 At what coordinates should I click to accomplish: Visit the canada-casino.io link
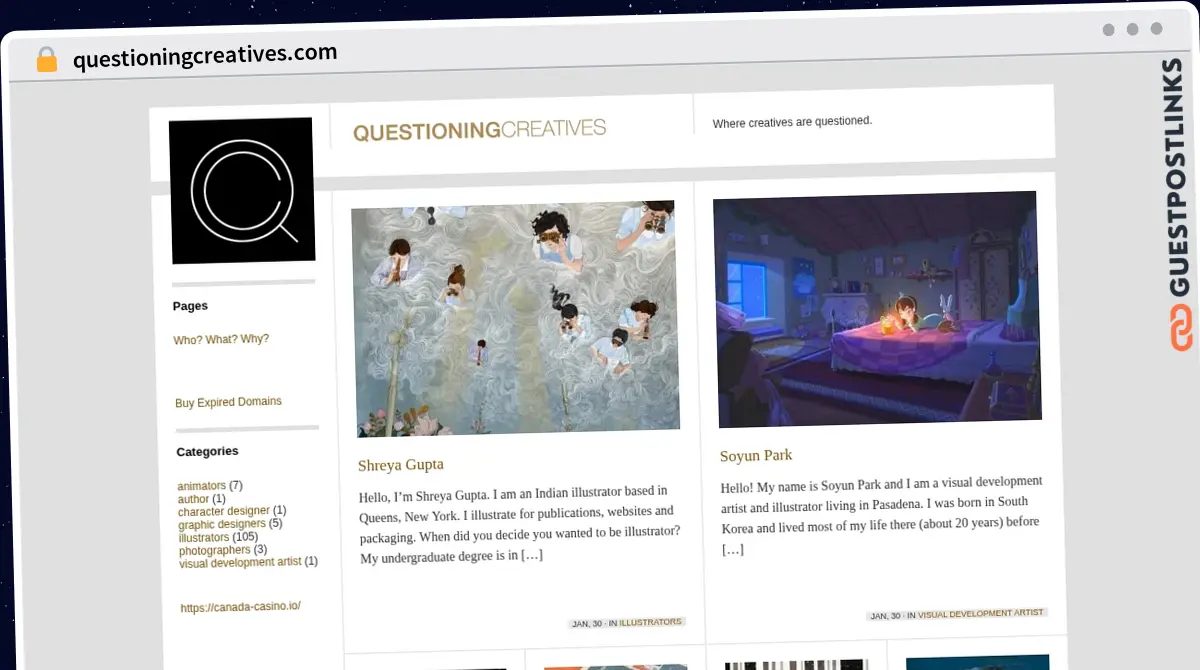(x=240, y=607)
